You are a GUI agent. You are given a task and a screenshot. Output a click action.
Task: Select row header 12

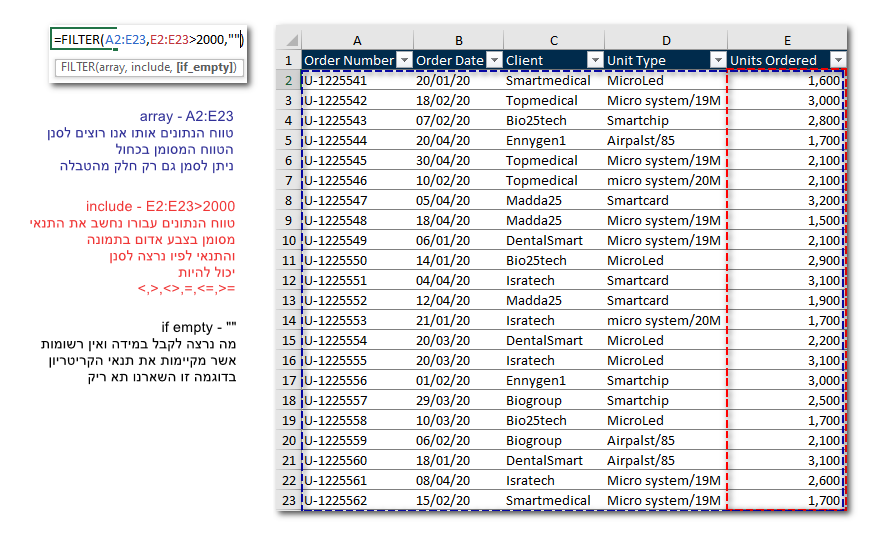click(288, 280)
